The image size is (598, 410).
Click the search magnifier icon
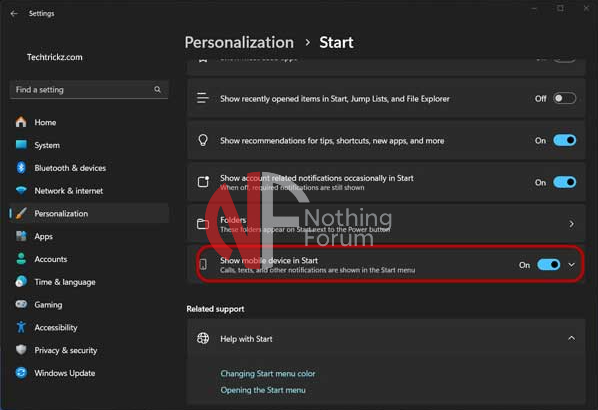pos(158,89)
